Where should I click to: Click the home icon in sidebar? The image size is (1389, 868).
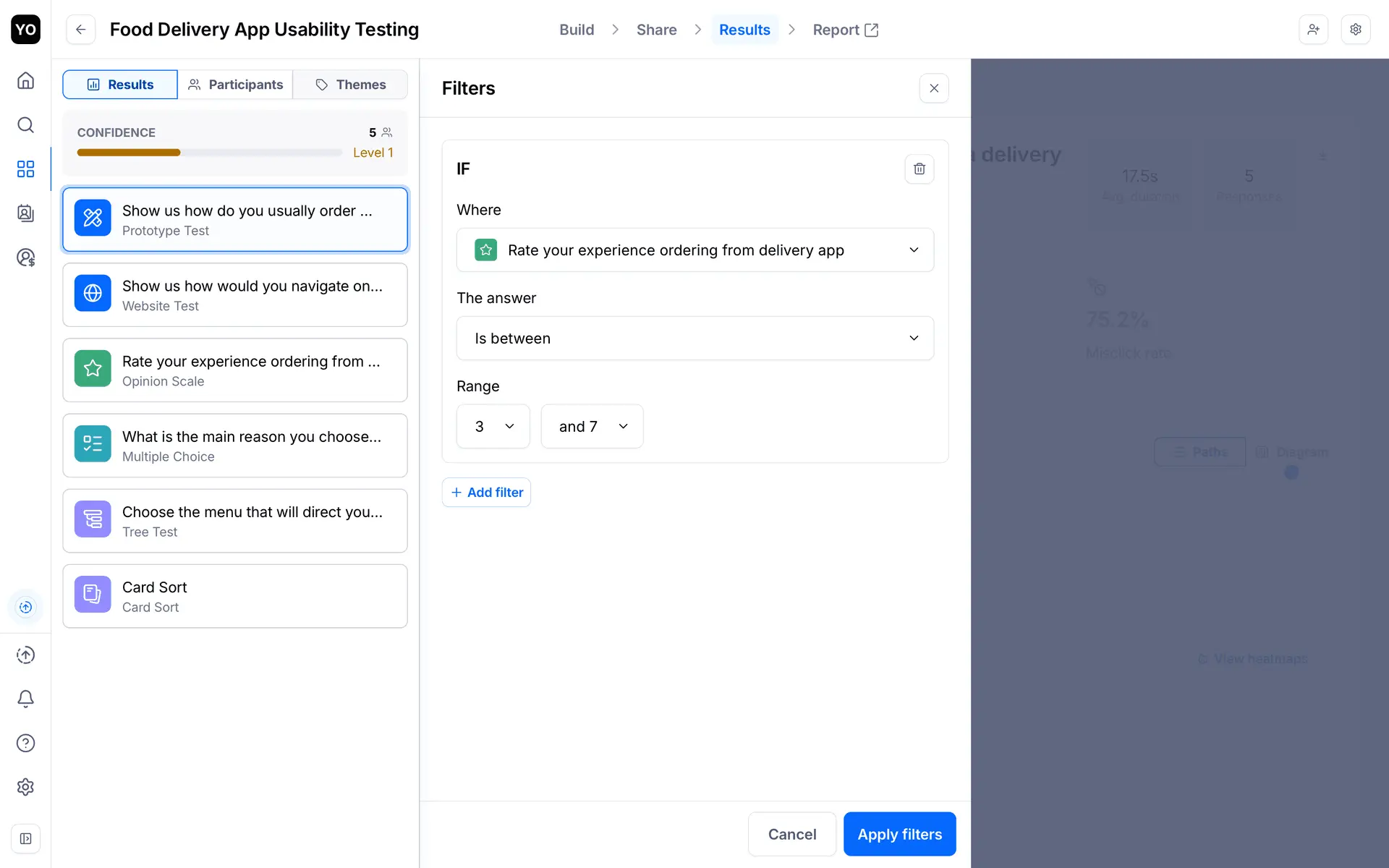pyautogui.click(x=25, y=80)
